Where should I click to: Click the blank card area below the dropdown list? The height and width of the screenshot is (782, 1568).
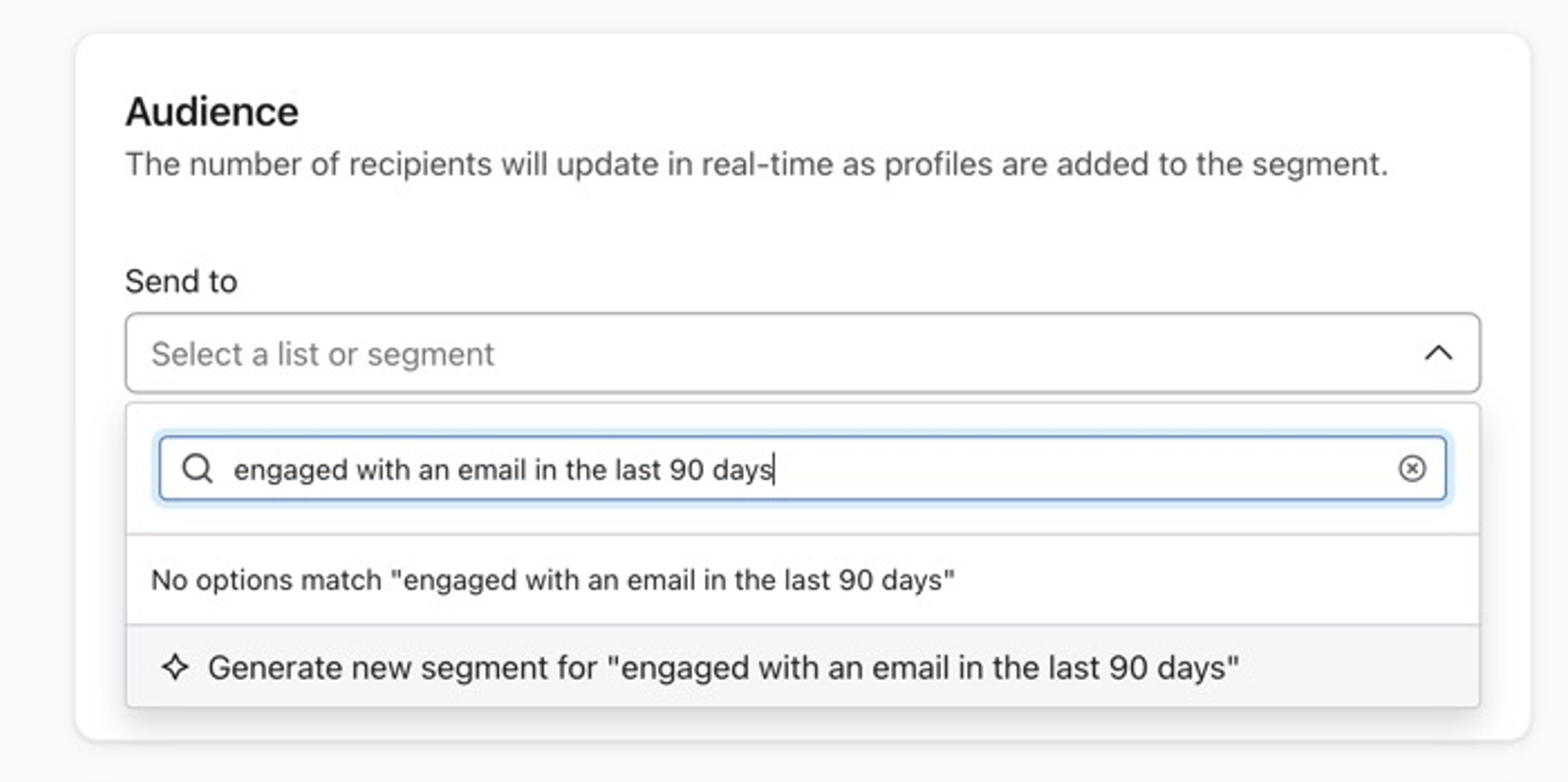tap(803, 724)
